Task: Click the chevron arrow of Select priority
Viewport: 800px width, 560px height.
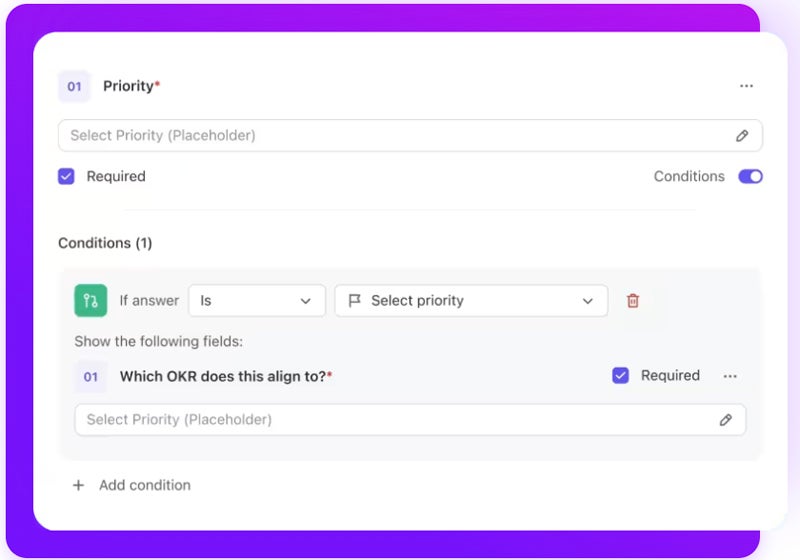Action: (587, 300)
